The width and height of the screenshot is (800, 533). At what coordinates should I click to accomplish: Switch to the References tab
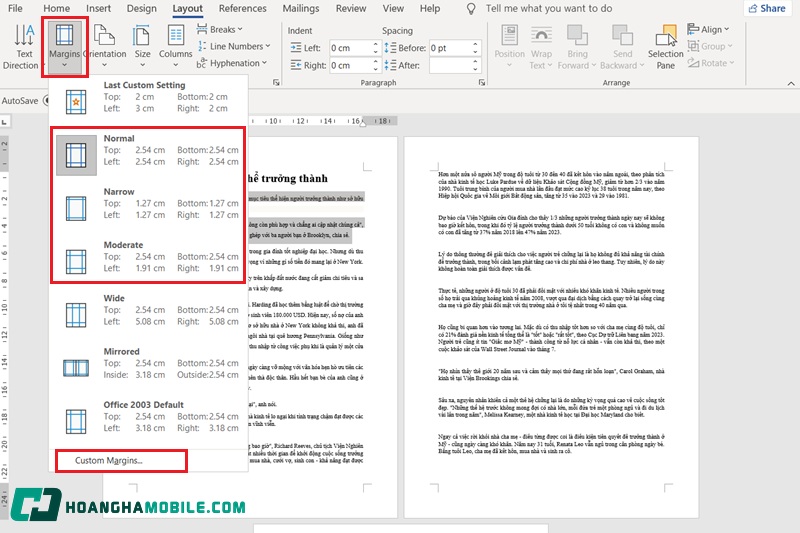[x=242, y=9]
